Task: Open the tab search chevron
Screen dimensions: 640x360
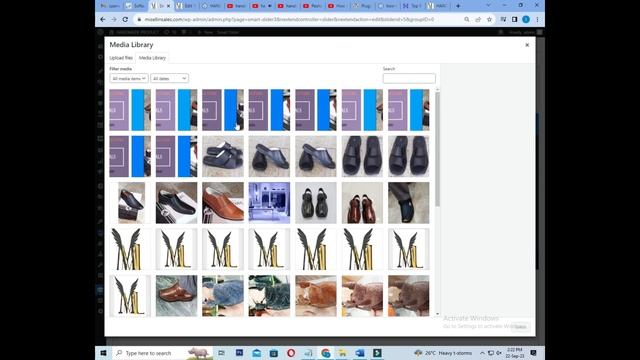Action: (488, 5)
